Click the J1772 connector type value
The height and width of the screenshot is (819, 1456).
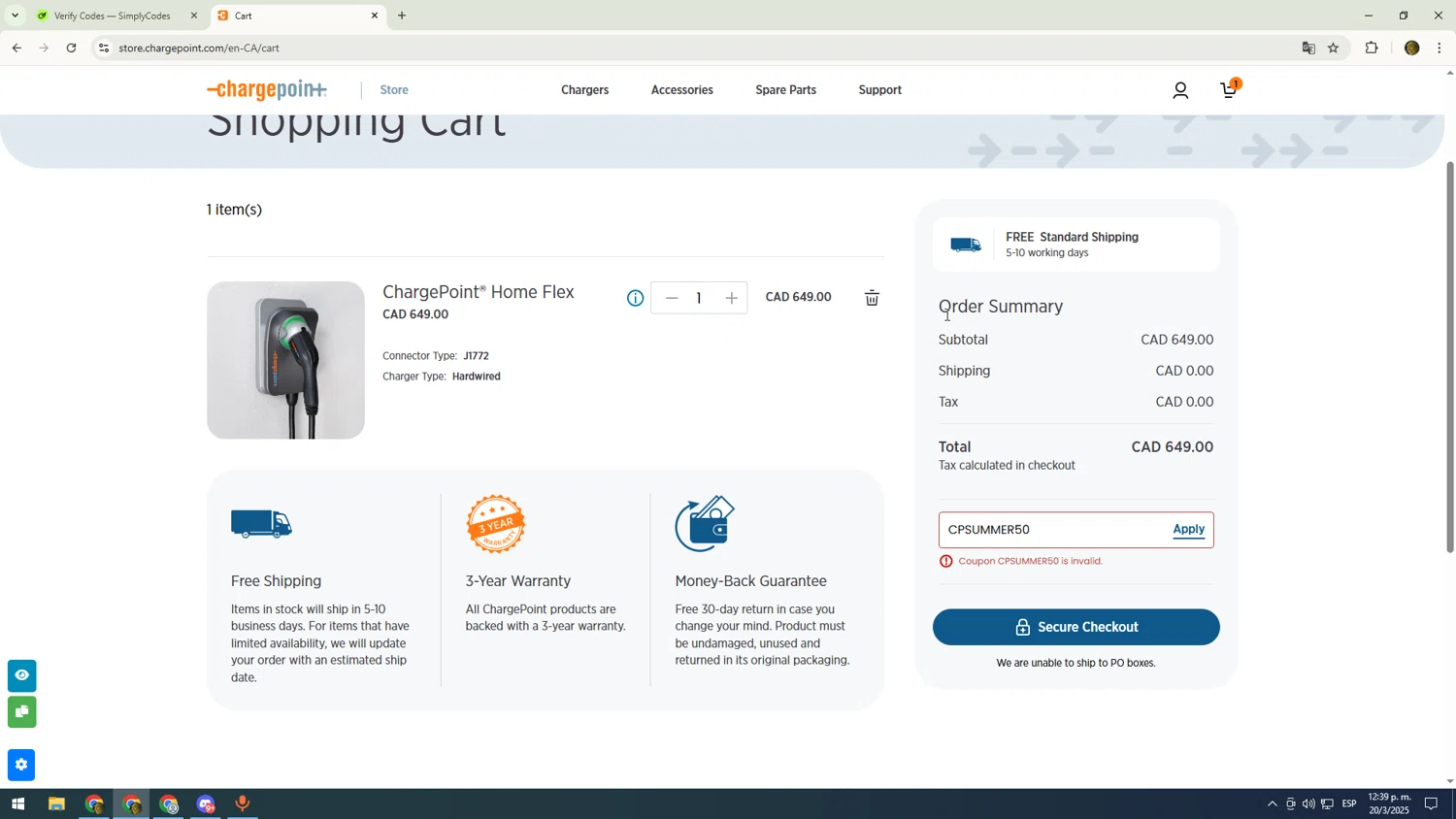point(476,356)
